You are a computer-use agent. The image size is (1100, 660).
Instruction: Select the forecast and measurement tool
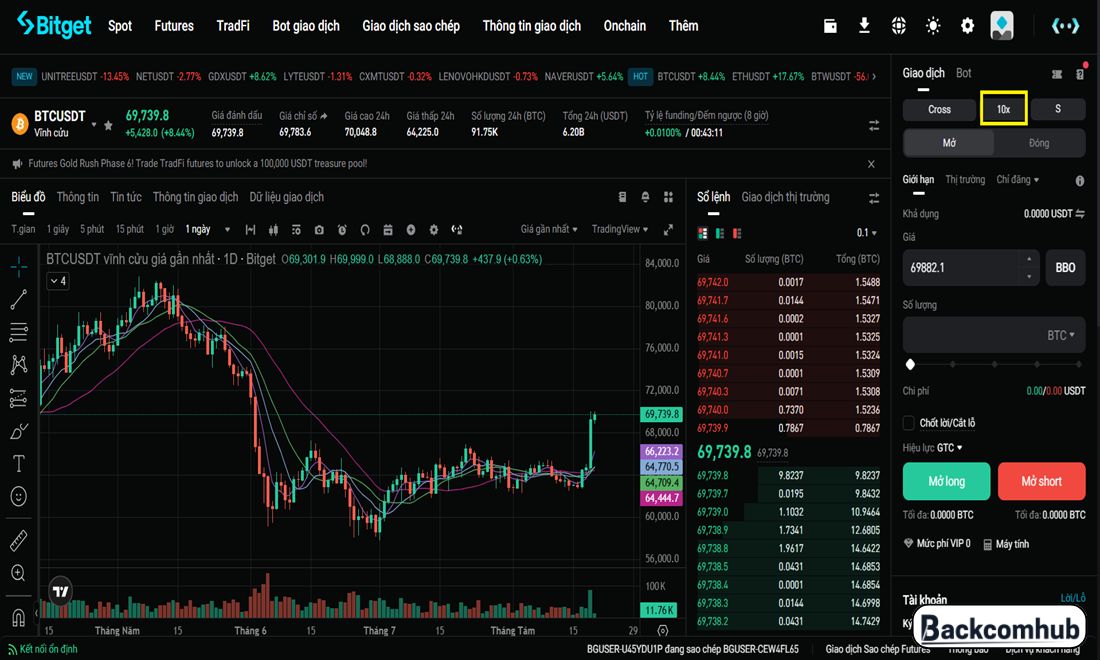point(19,398)
